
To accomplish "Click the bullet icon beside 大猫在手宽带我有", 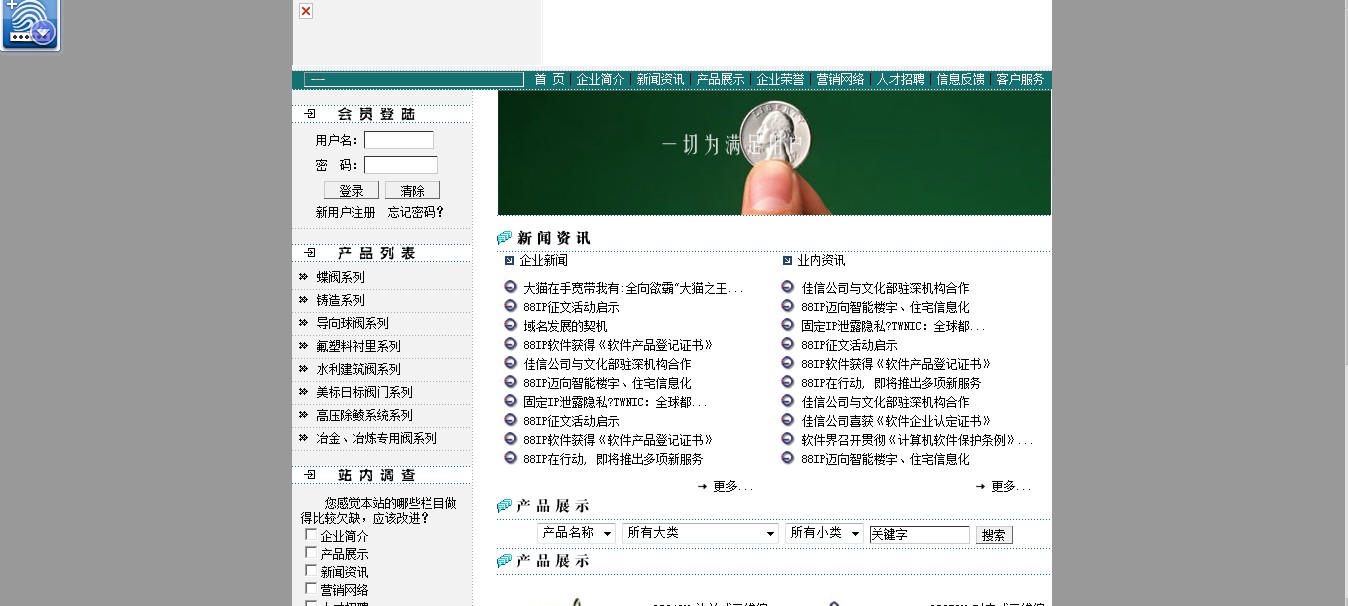I will click(511, 288).
